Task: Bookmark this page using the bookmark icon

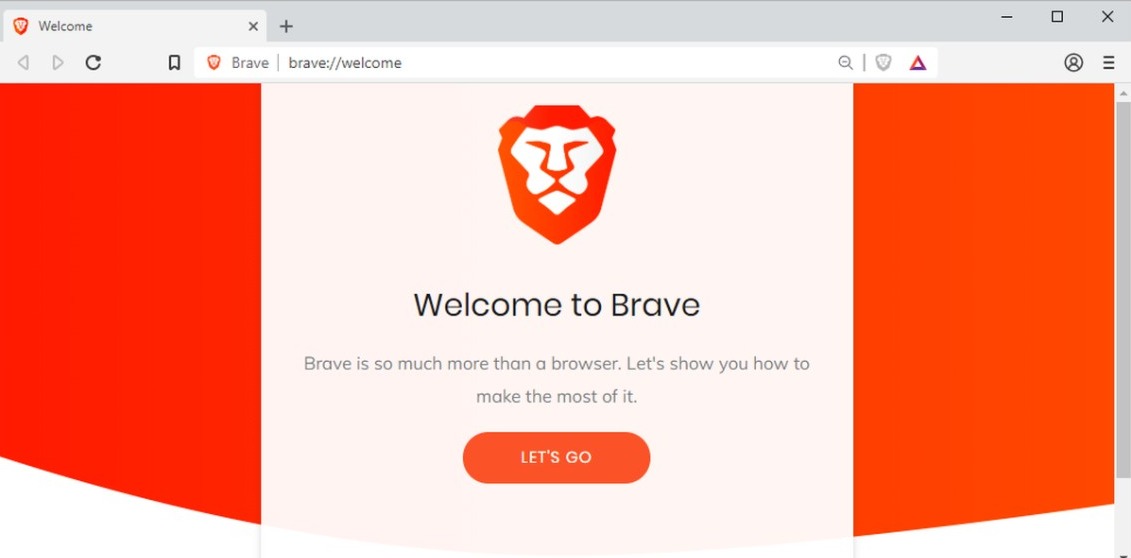Action: pyautogui.click(x=174, y=63)
